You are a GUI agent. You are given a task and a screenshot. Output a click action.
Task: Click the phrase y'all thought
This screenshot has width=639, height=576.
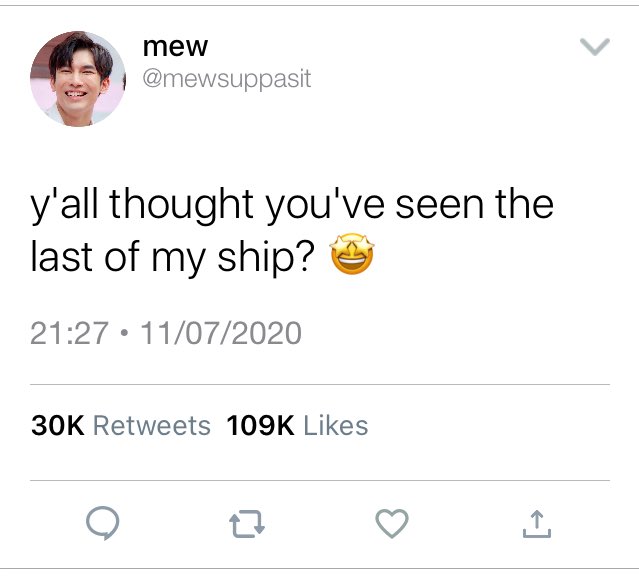[142, 205]
